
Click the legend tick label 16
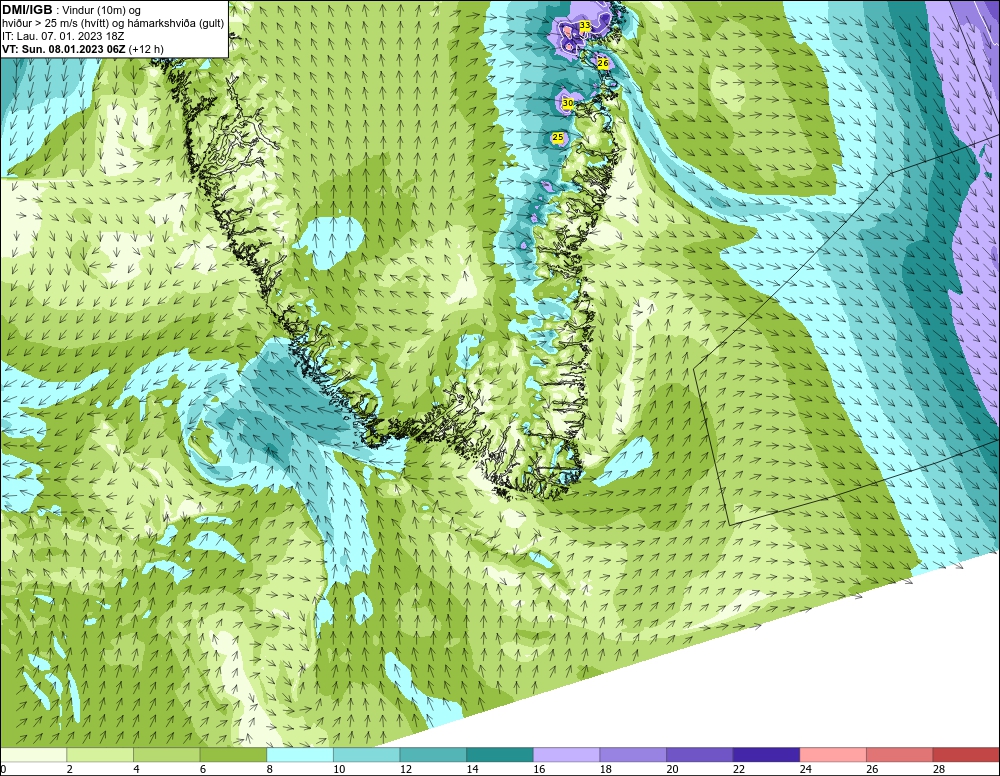coord(539,769)
